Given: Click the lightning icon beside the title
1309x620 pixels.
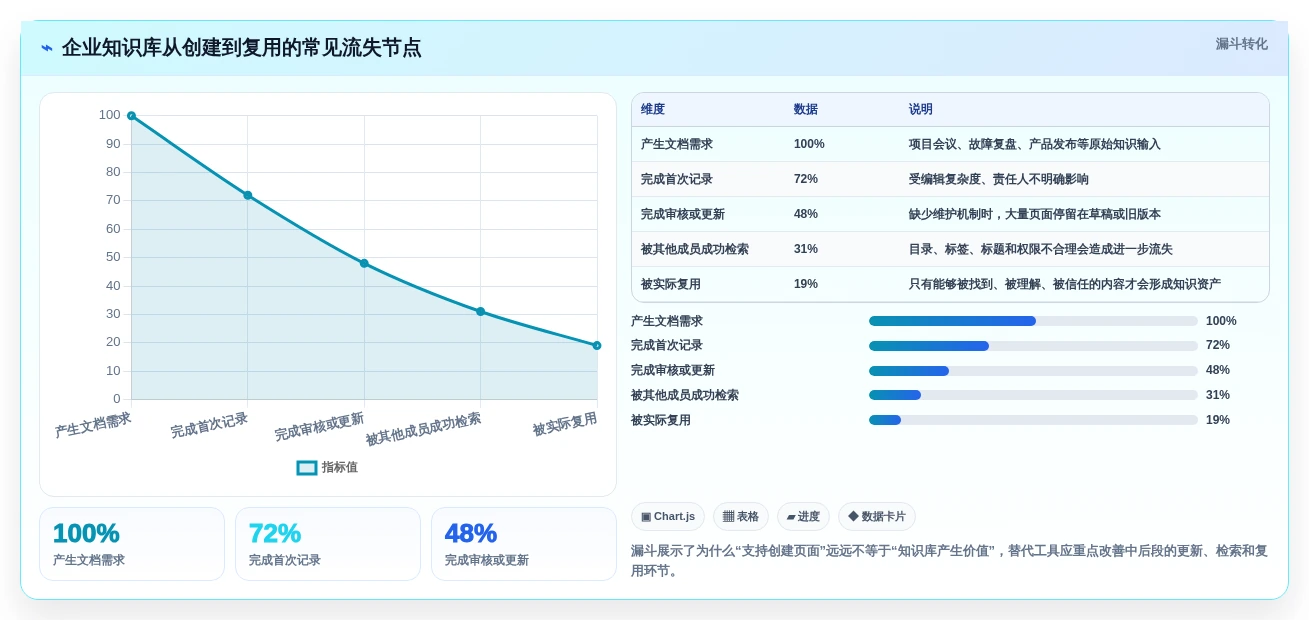Looking at the screenshot, I should pos(47,48).
